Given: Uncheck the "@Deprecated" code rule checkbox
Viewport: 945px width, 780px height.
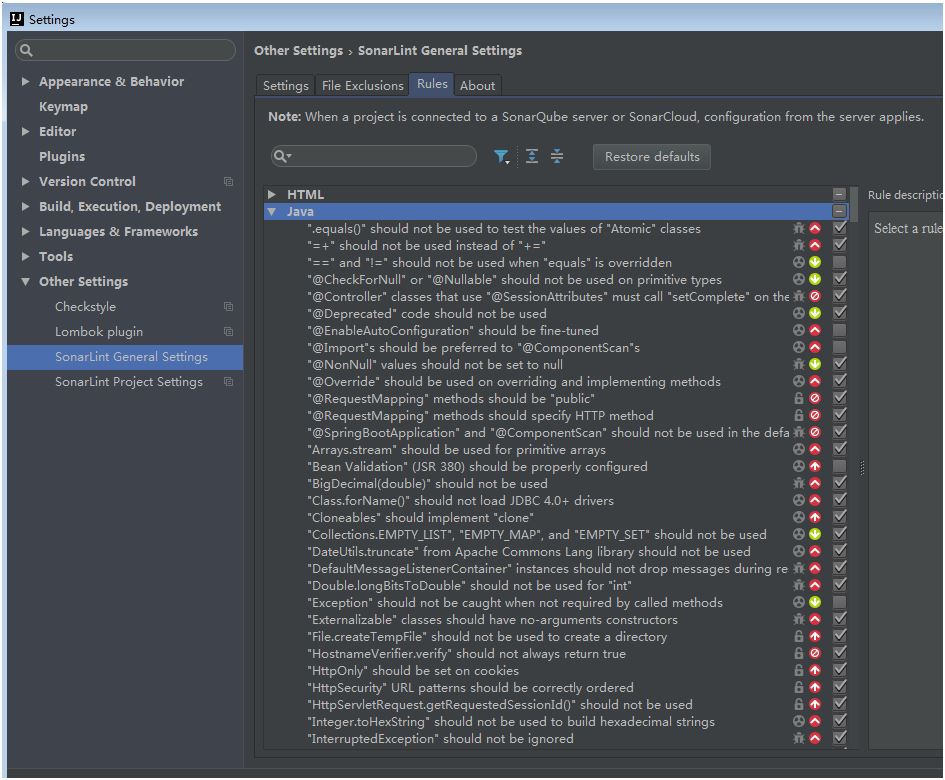Looking at the screenshot, I should click(840, 314).
